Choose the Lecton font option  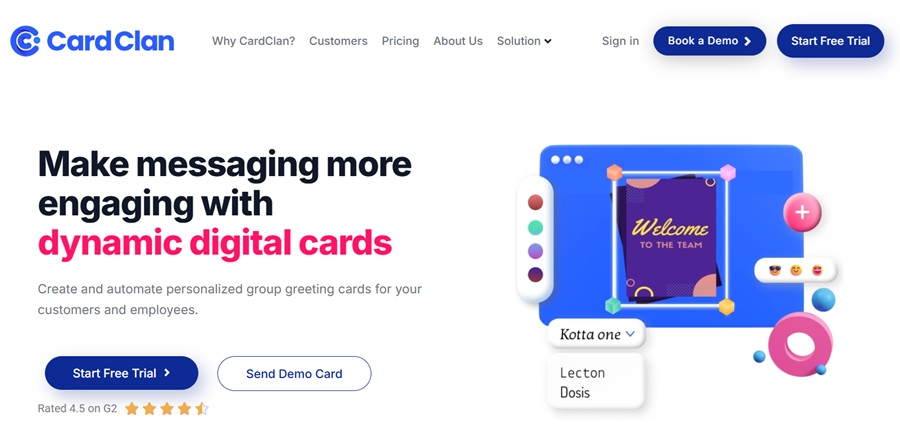click(x=582, y=373)
